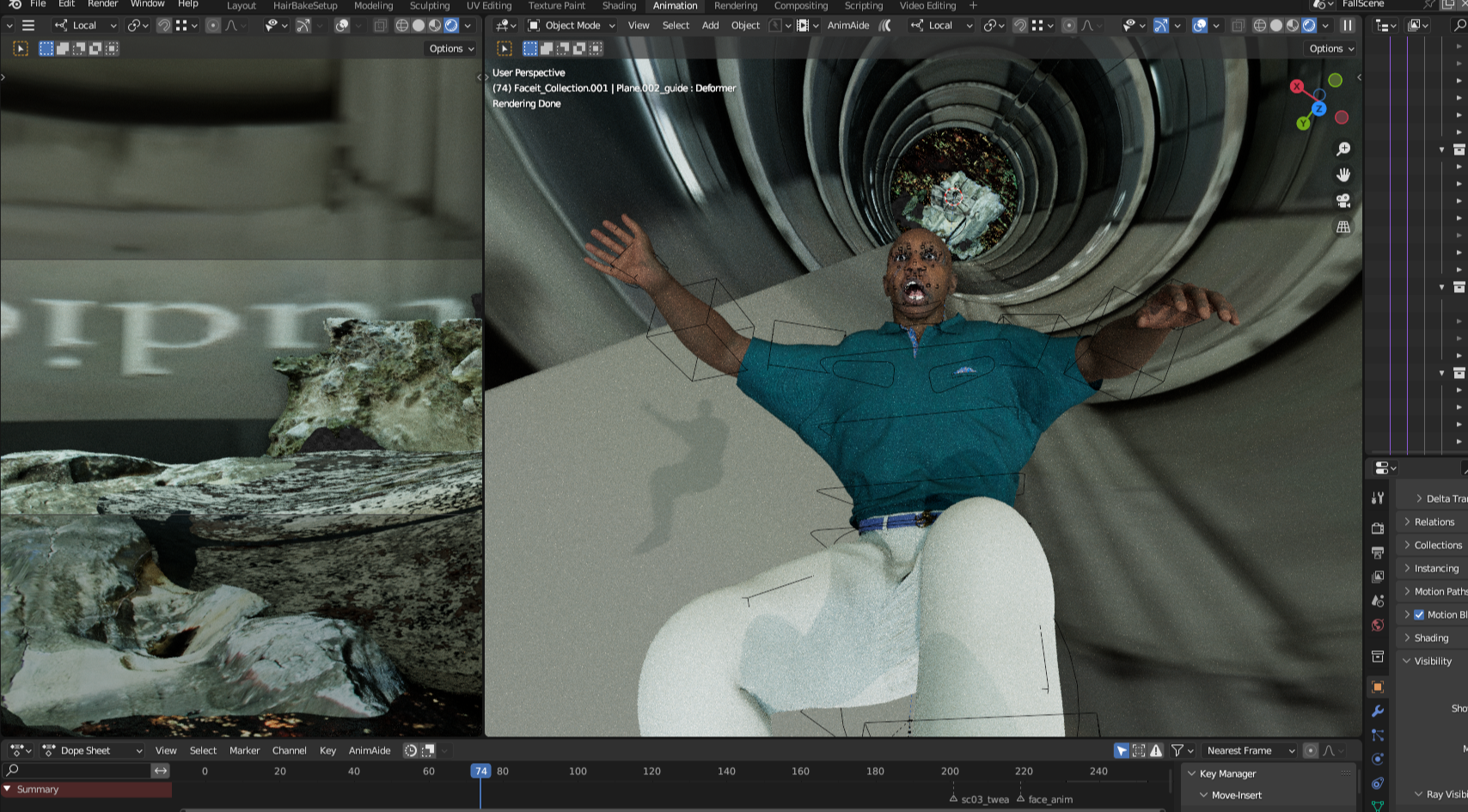The width and height of the screenshot is (1468, 812).
Task: Open the Object Mode dropdown
Action: (572, 26)
